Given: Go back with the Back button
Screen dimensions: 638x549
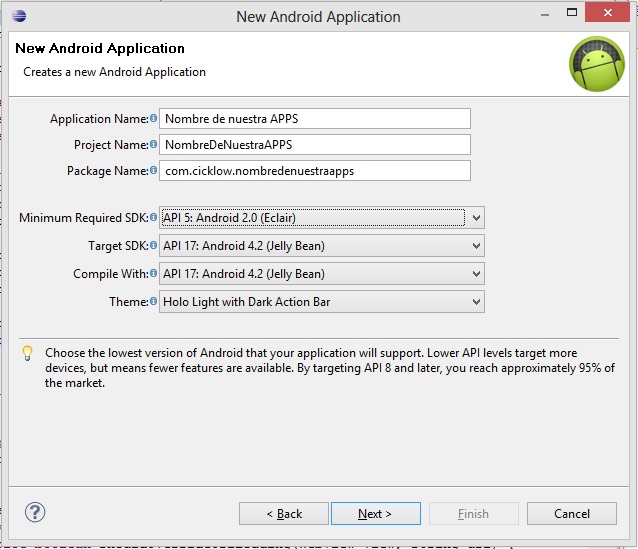Looking at the screenshot, I should [x=284, y=514].
